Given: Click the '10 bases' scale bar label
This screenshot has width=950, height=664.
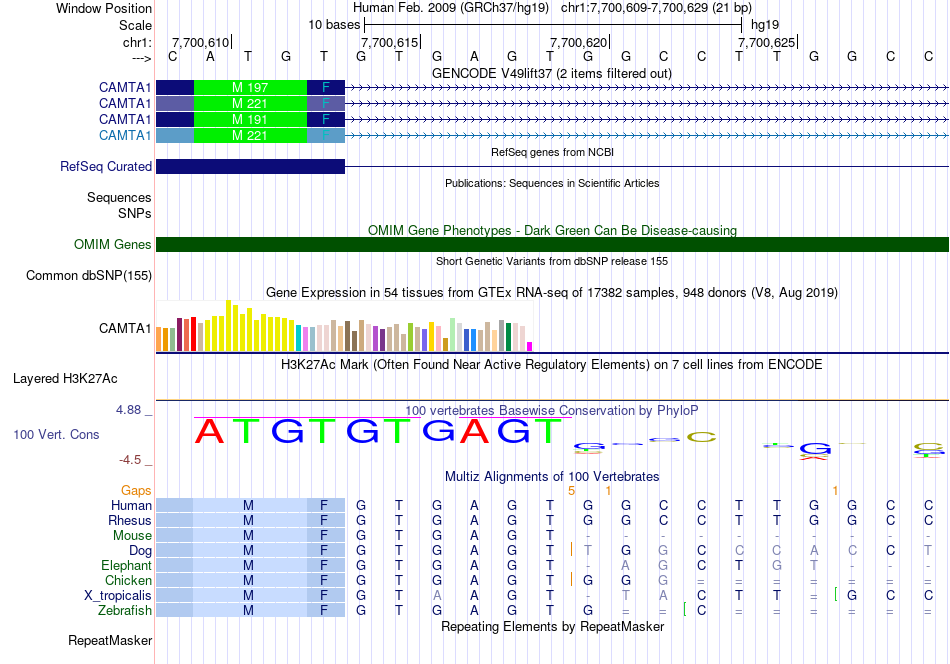Looking at the screenshot, I should tap(334, 25).
